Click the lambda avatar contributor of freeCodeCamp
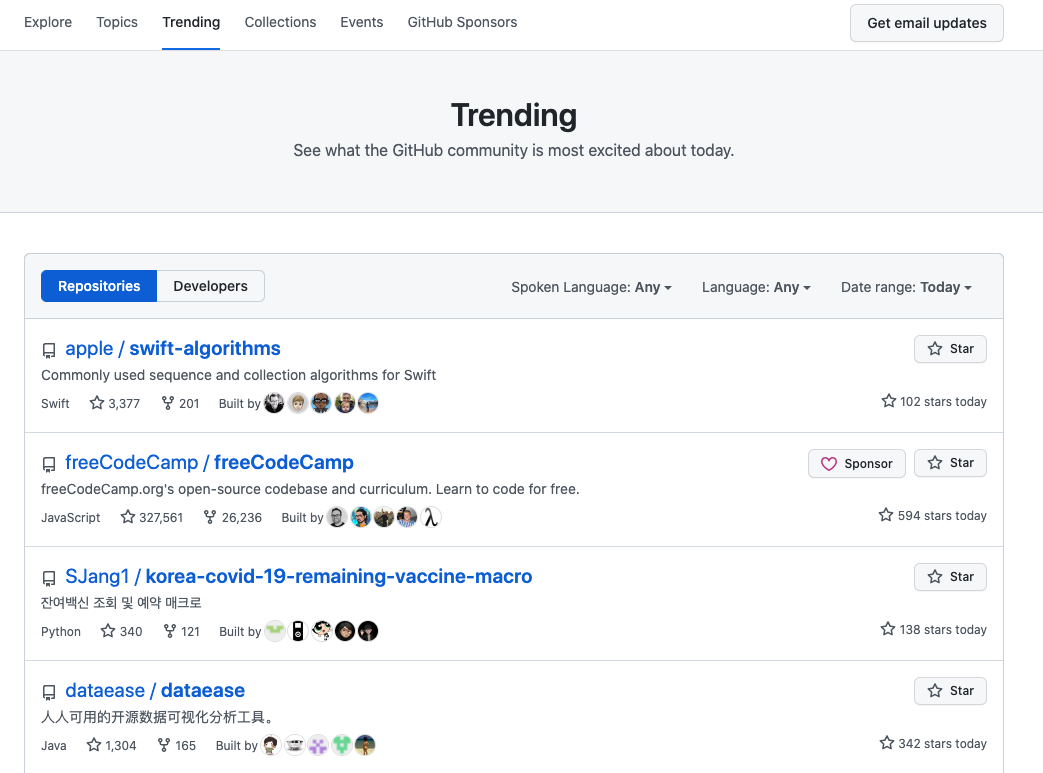 click(x=431, y=518)
